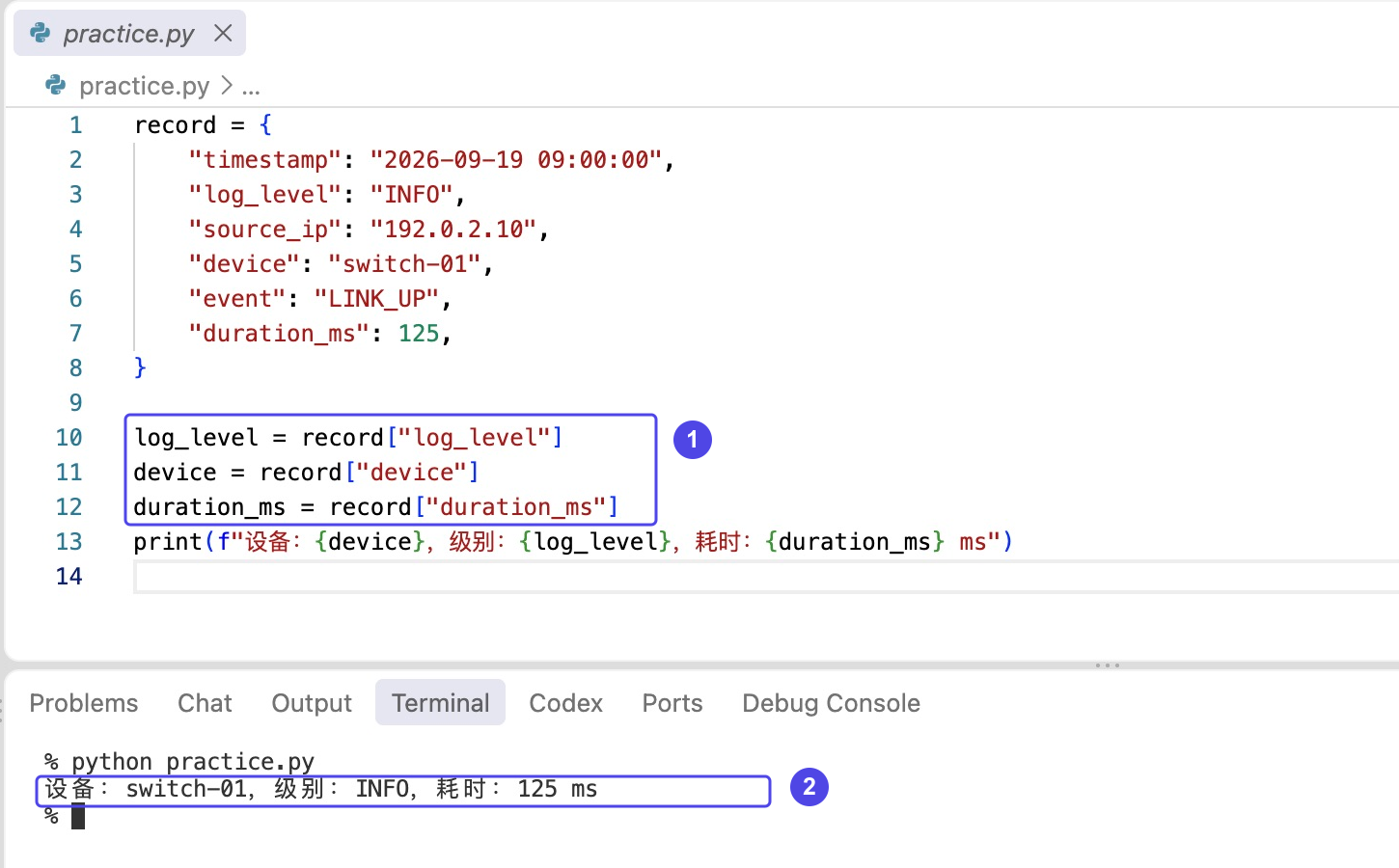Viewport: 1399px width, 868px height.
Task: Switch to the Output panel tab
Action: [x=312, y=703]
